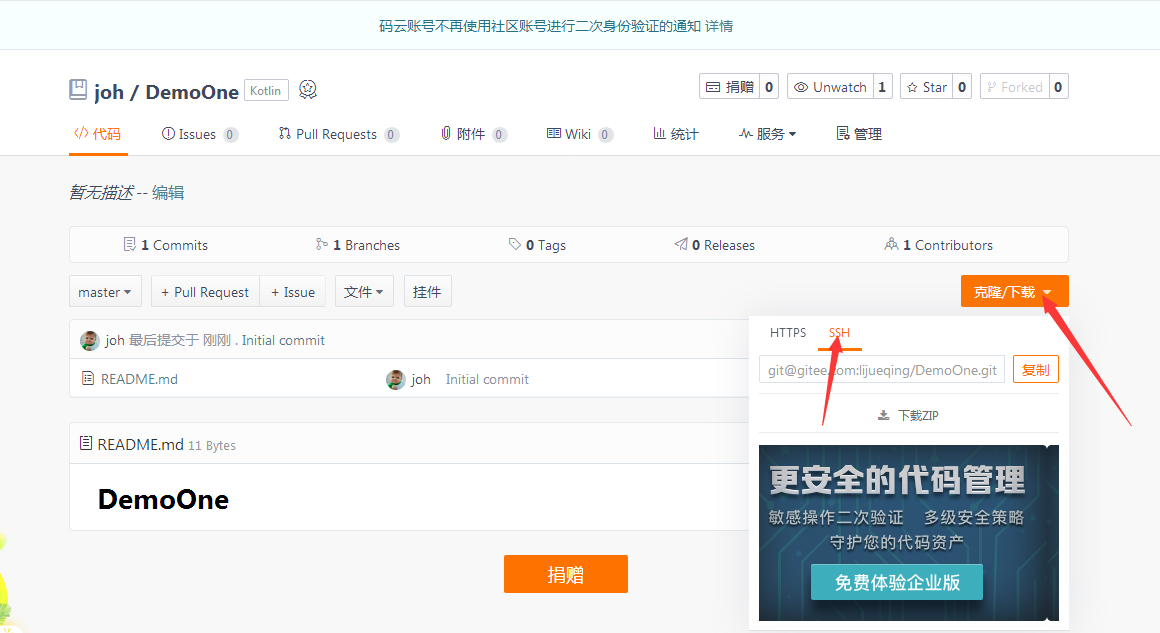
Task: Click the Forked button
Action: 1014,87
